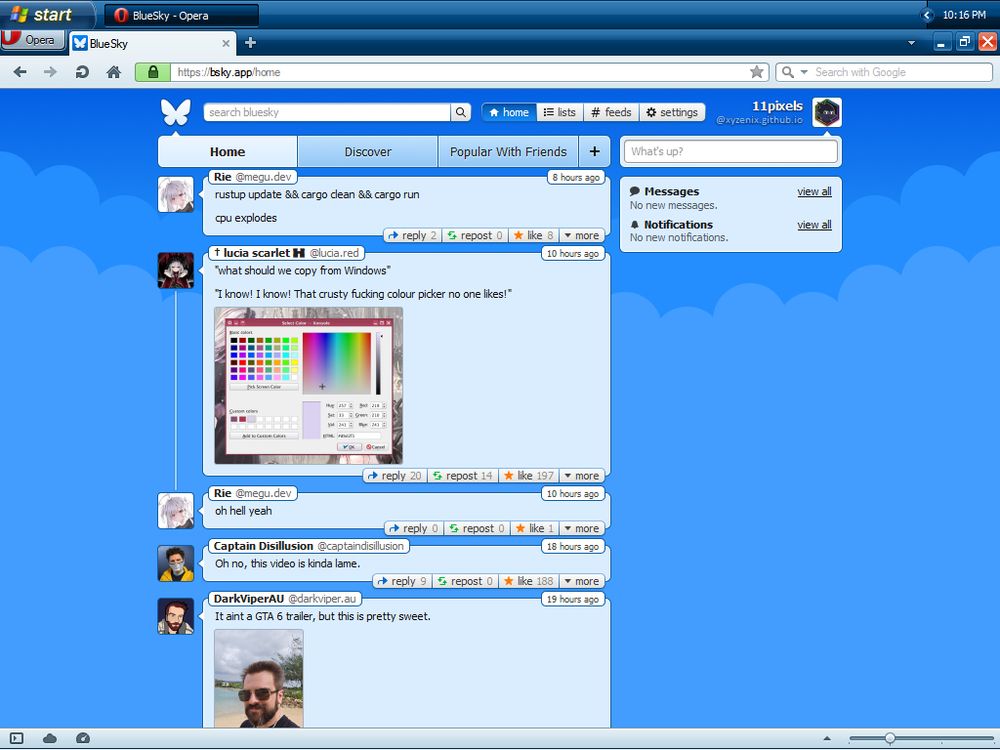Click the browser home icon

click(114, 72)
